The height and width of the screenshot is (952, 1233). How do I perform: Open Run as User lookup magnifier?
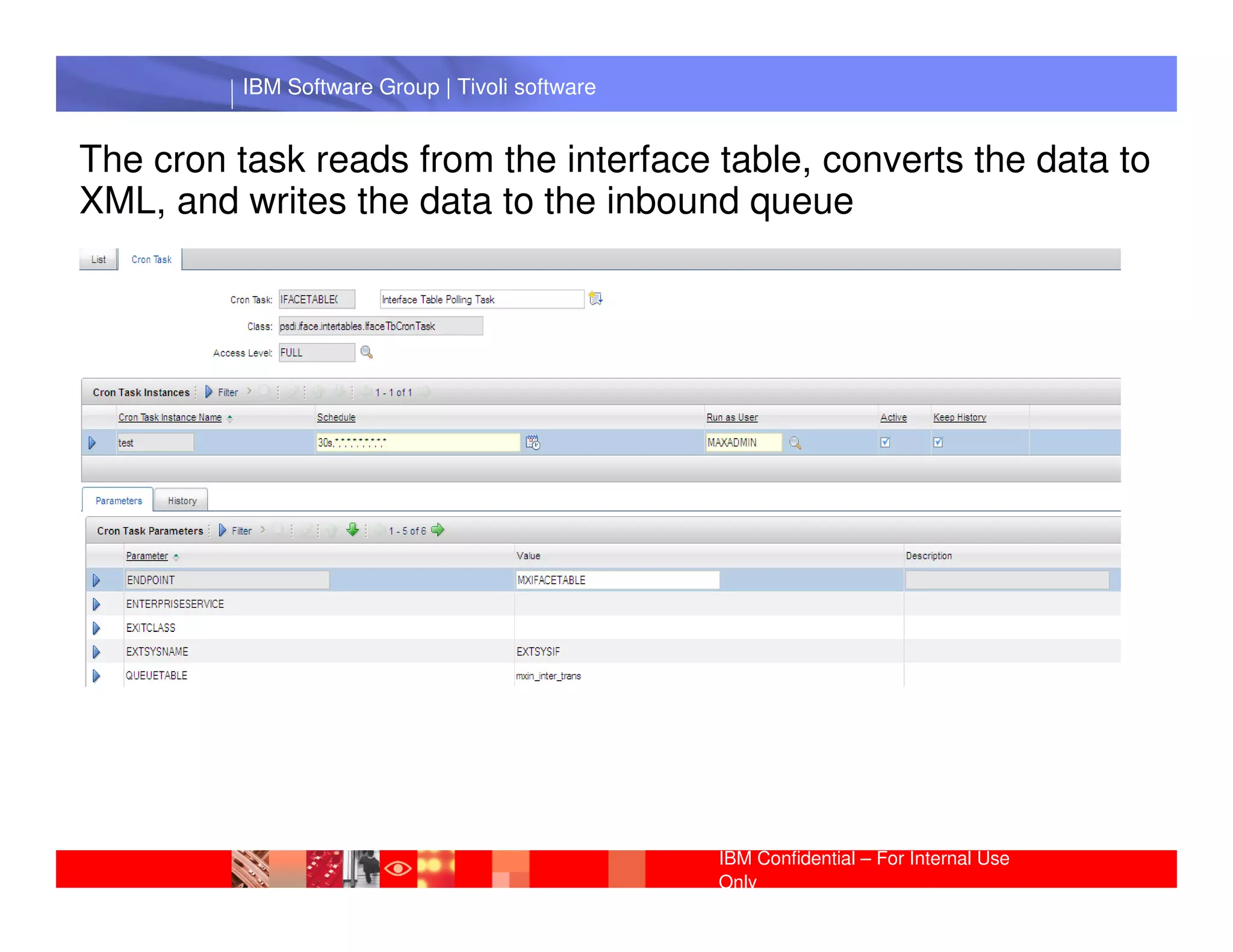tap(795, 443)
